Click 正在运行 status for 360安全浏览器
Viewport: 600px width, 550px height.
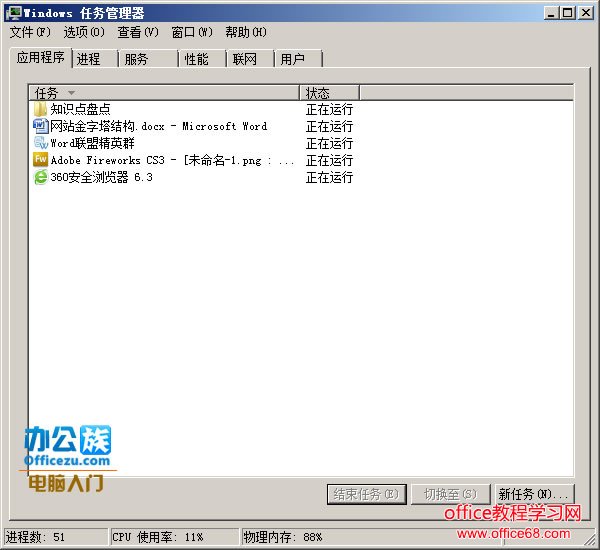point(329,177)
